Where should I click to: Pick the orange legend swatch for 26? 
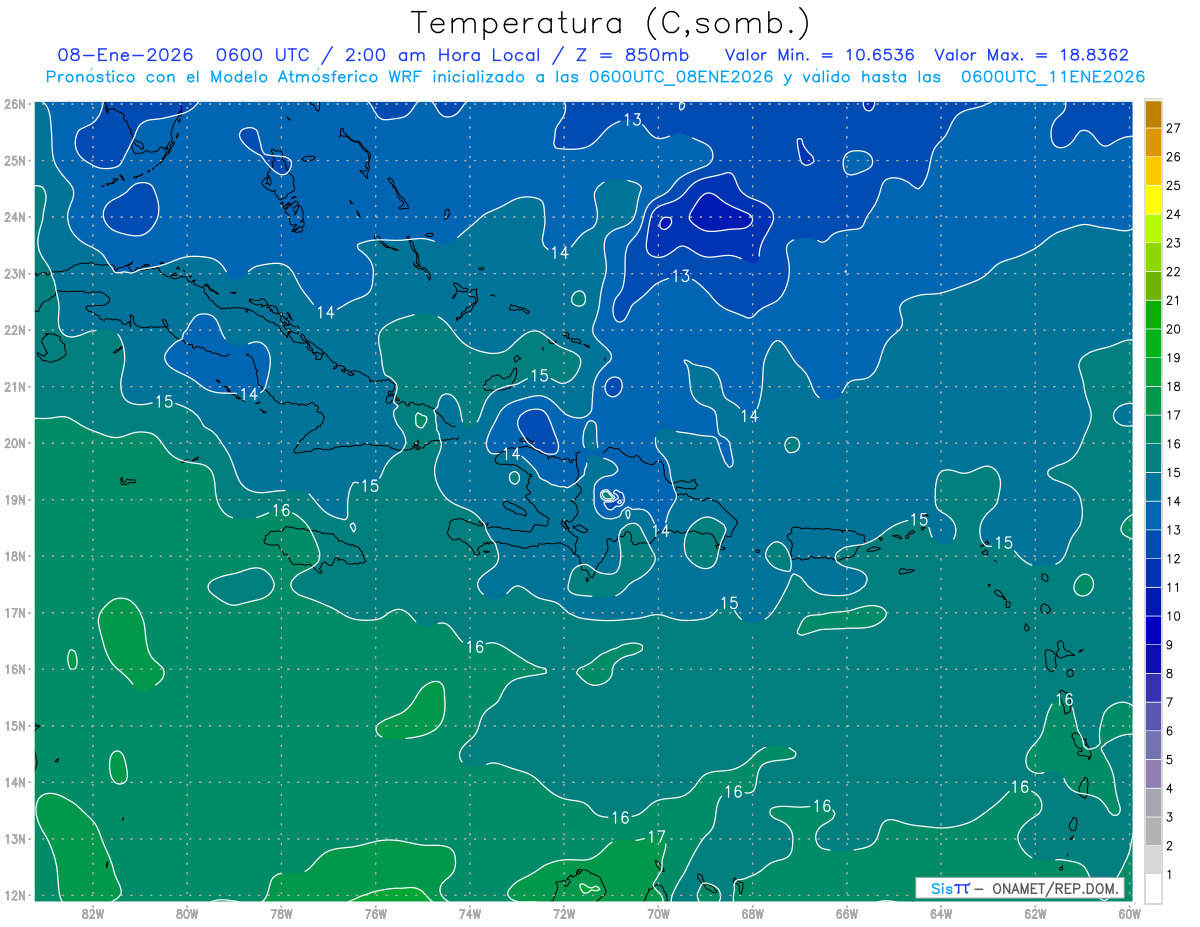point(1153,143)
